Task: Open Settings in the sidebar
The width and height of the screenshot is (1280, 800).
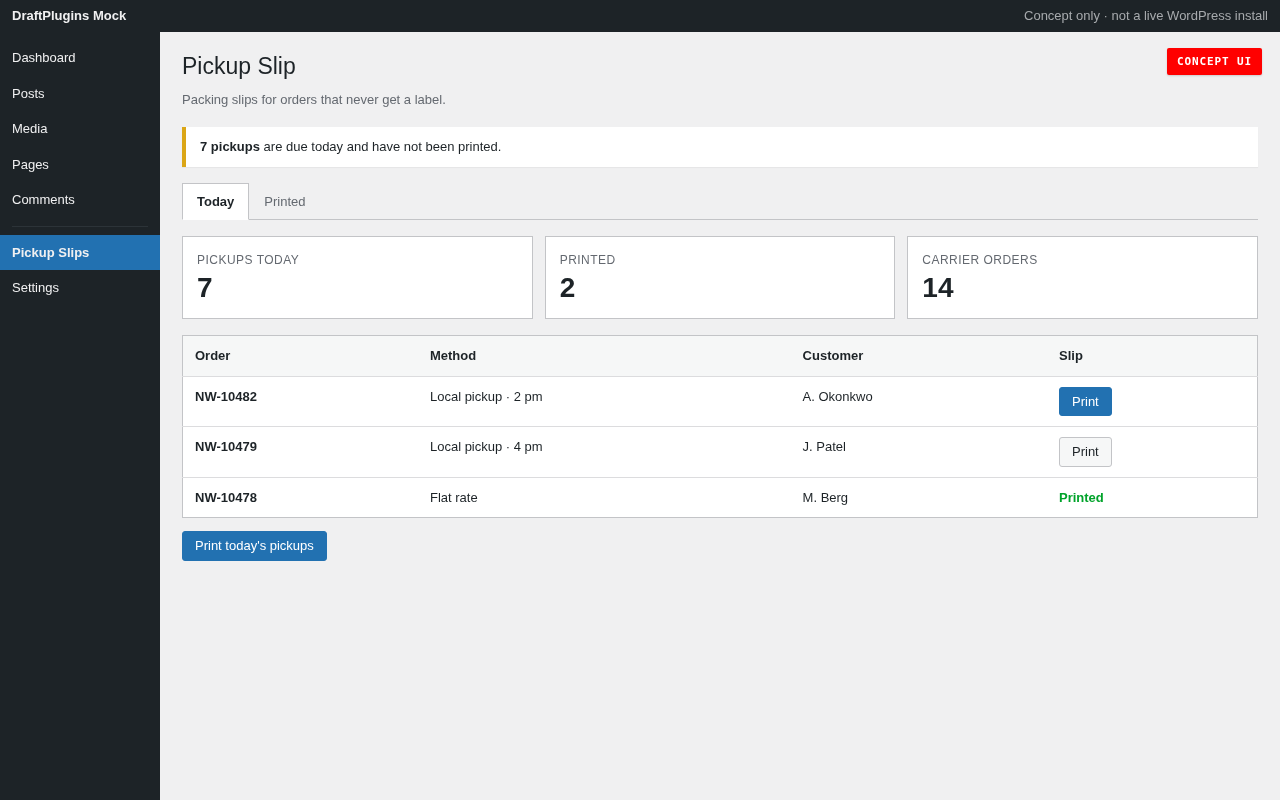Action: tap(80, 288)
